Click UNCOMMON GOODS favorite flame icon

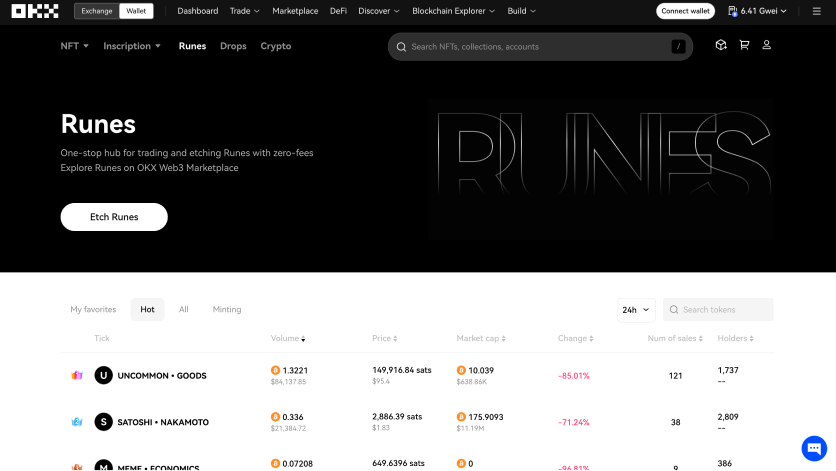coord(77,376)
